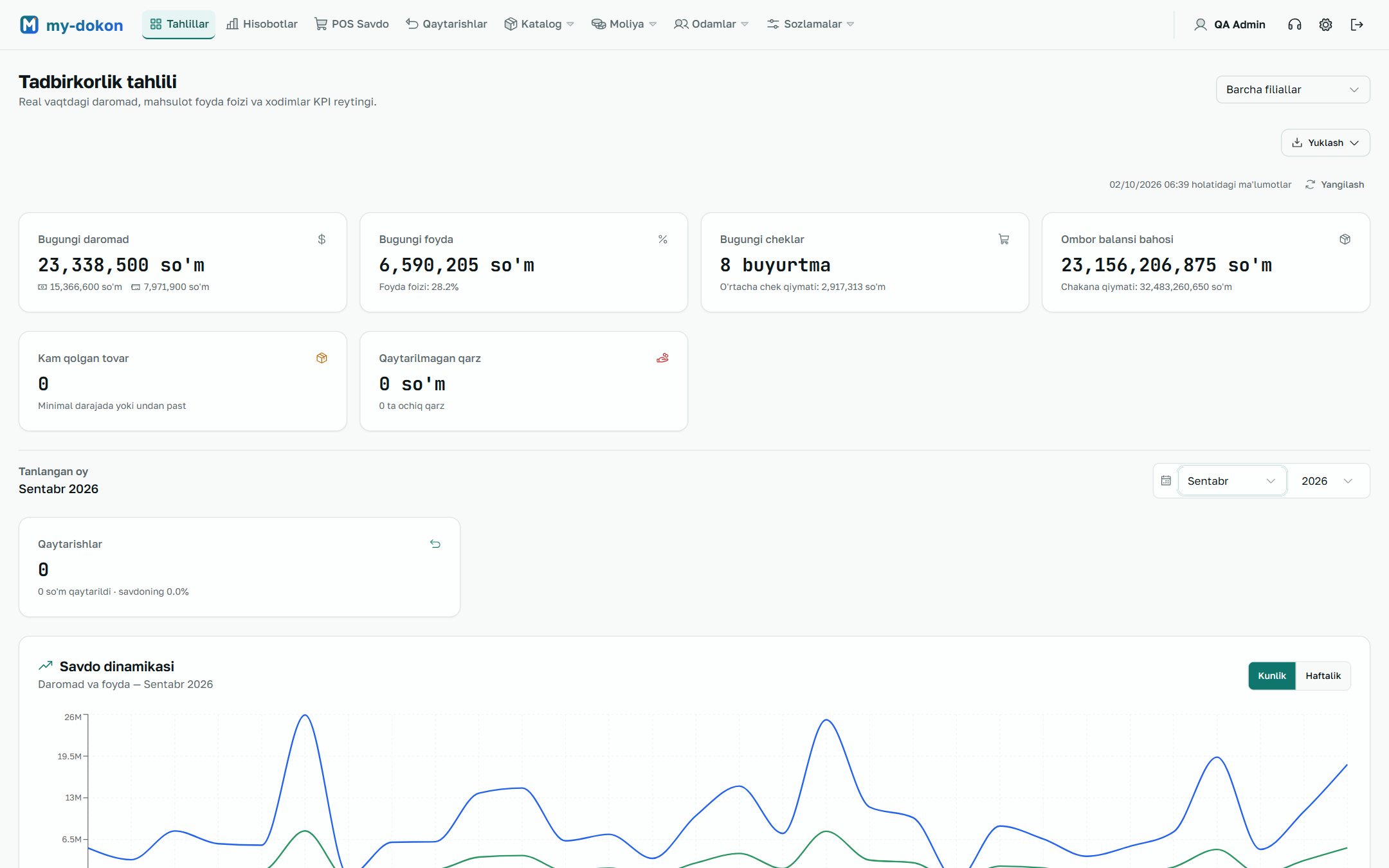Click the calendar icon beside Sentabr selector

pyautogui.click(x=1166, y=481)
